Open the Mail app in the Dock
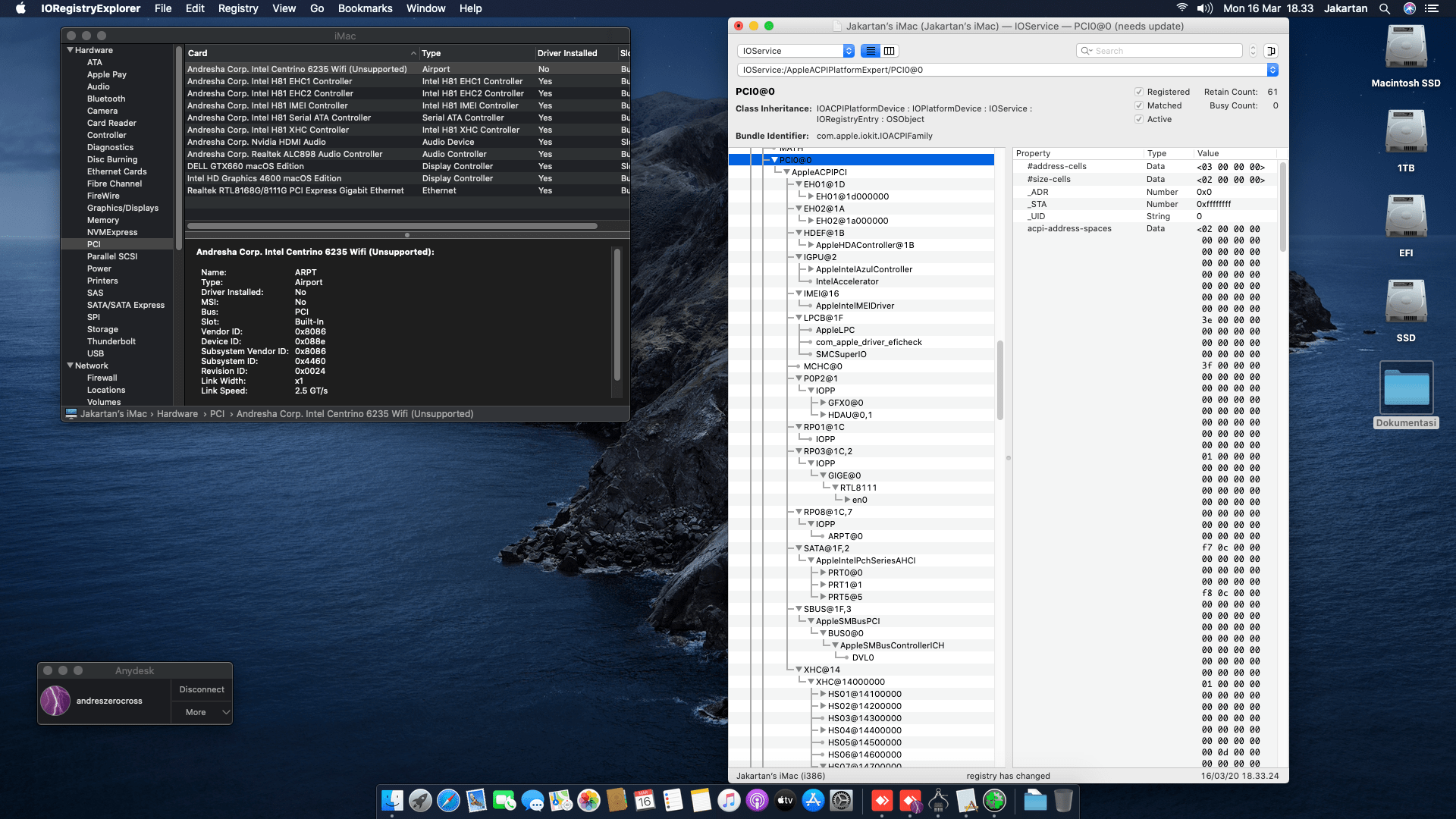Image resolution: width=1456 pixels, height=819 pixels. click(476, 800)
